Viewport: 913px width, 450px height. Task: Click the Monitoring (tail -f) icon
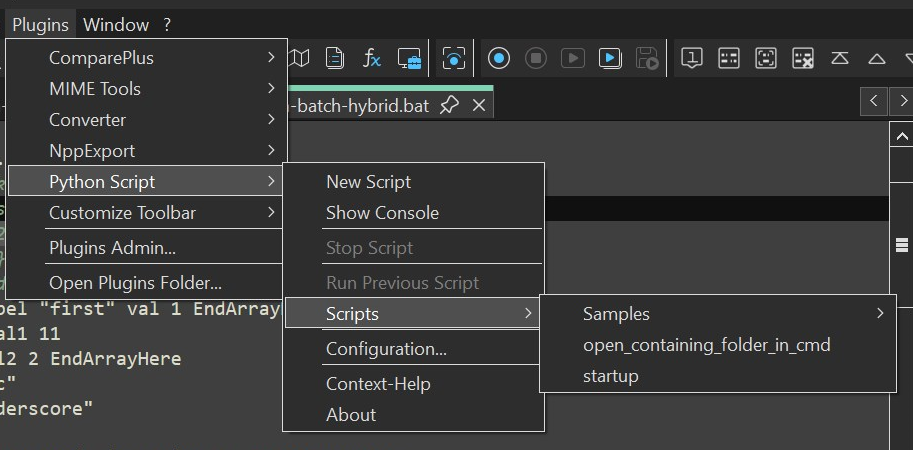point(454,59)
